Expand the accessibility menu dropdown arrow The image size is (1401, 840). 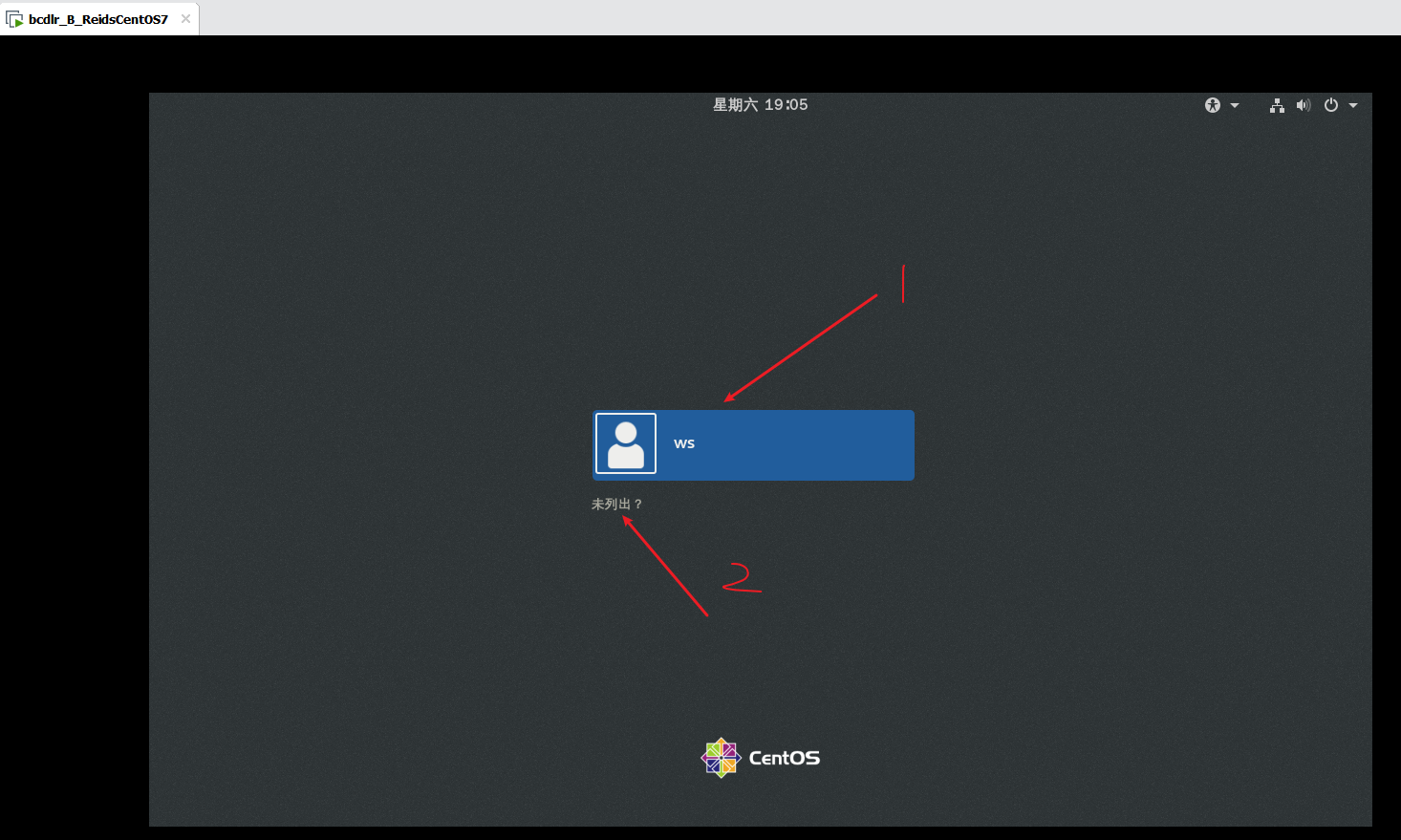pyautogui.click(x=1235, y=105)
